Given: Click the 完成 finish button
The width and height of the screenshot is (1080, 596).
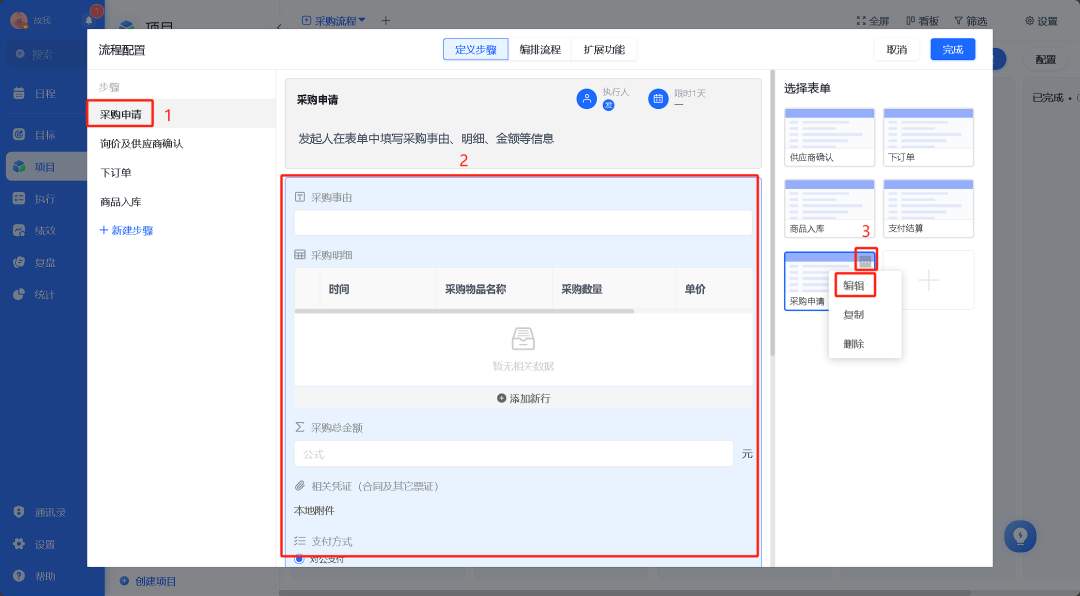Looking at the screenshot, I should (x=952, y=48).
